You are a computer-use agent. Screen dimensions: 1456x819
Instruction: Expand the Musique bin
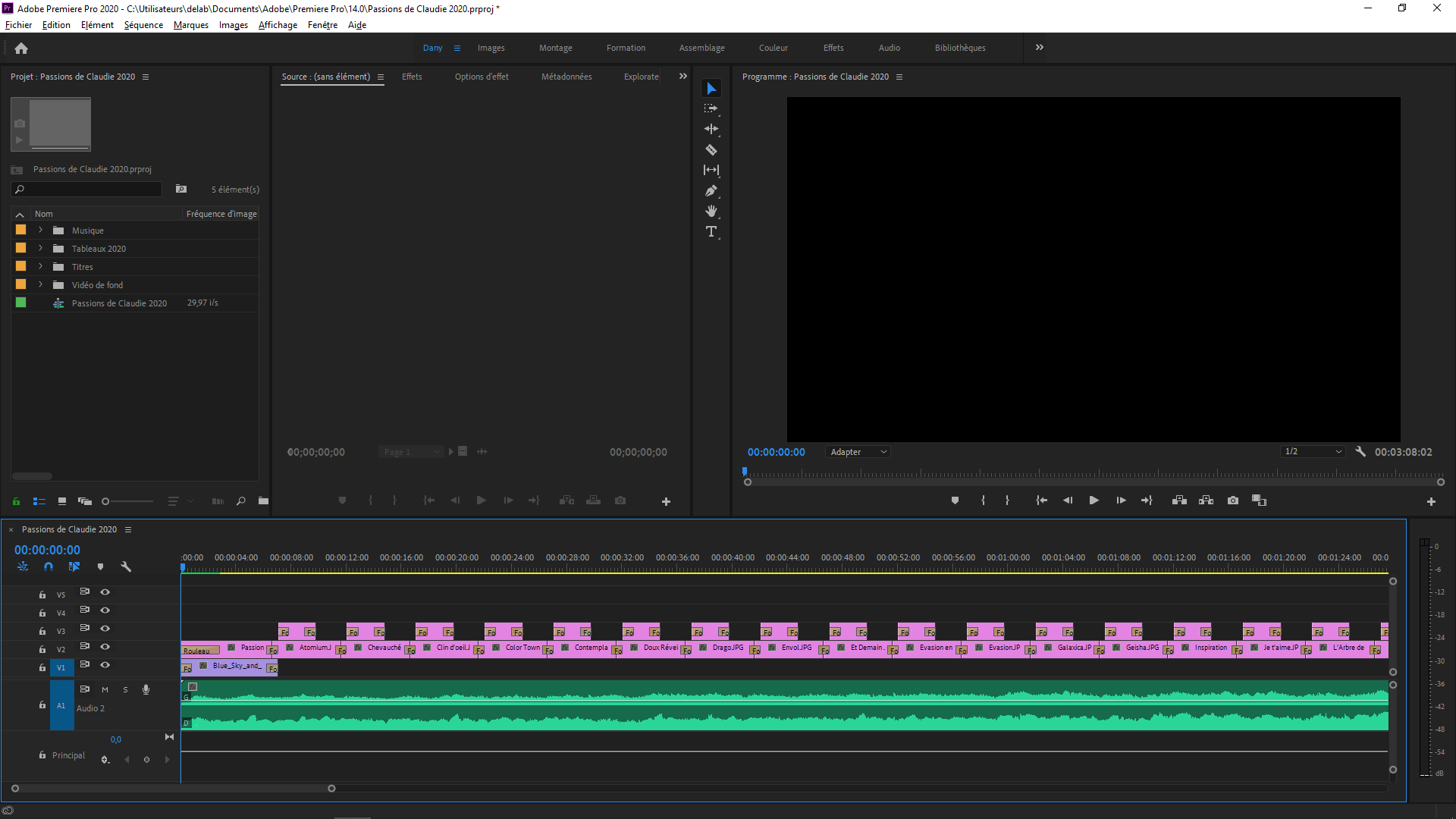(41, 230)
